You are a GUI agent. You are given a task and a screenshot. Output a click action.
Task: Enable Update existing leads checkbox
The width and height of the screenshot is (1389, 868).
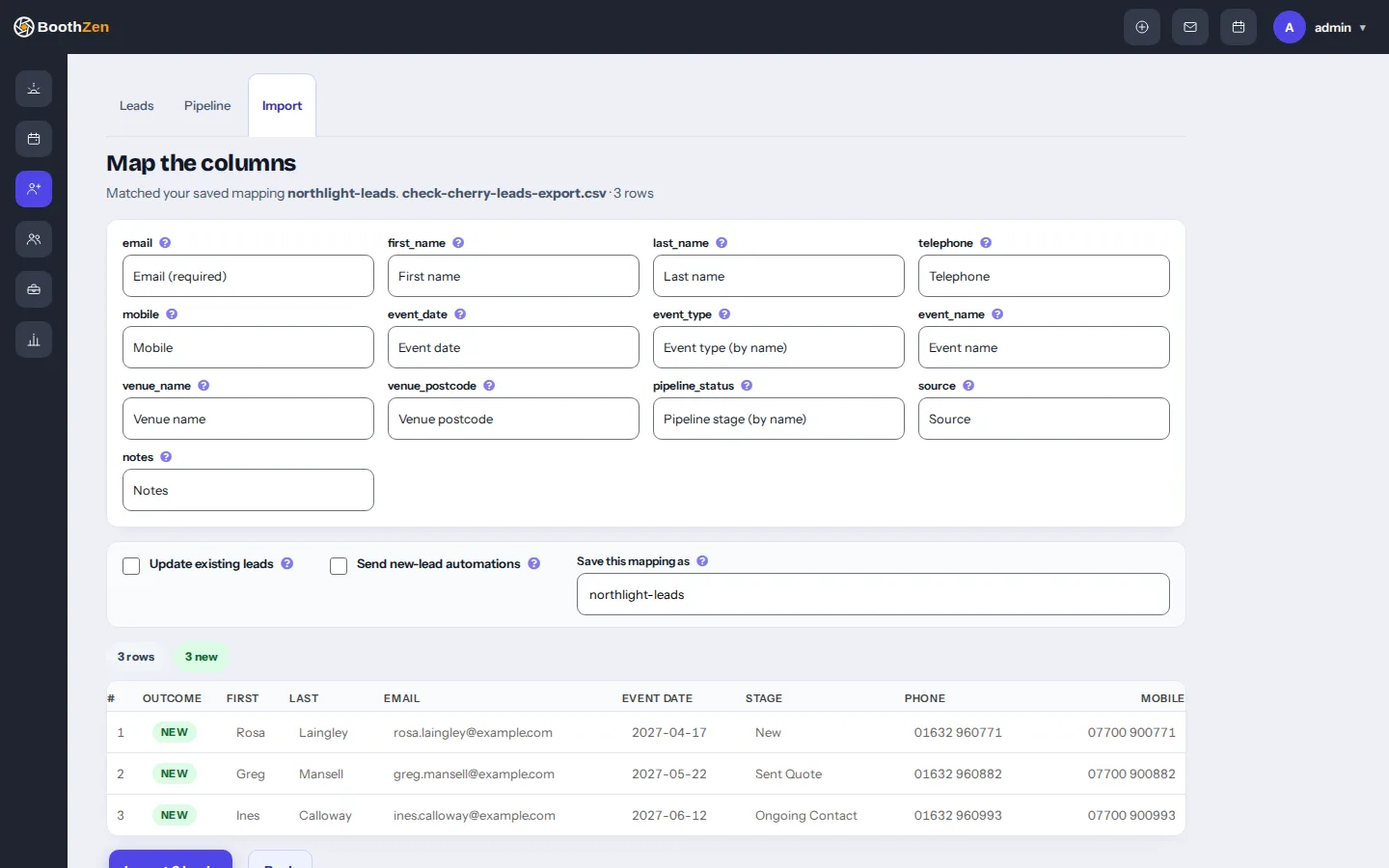131,566
